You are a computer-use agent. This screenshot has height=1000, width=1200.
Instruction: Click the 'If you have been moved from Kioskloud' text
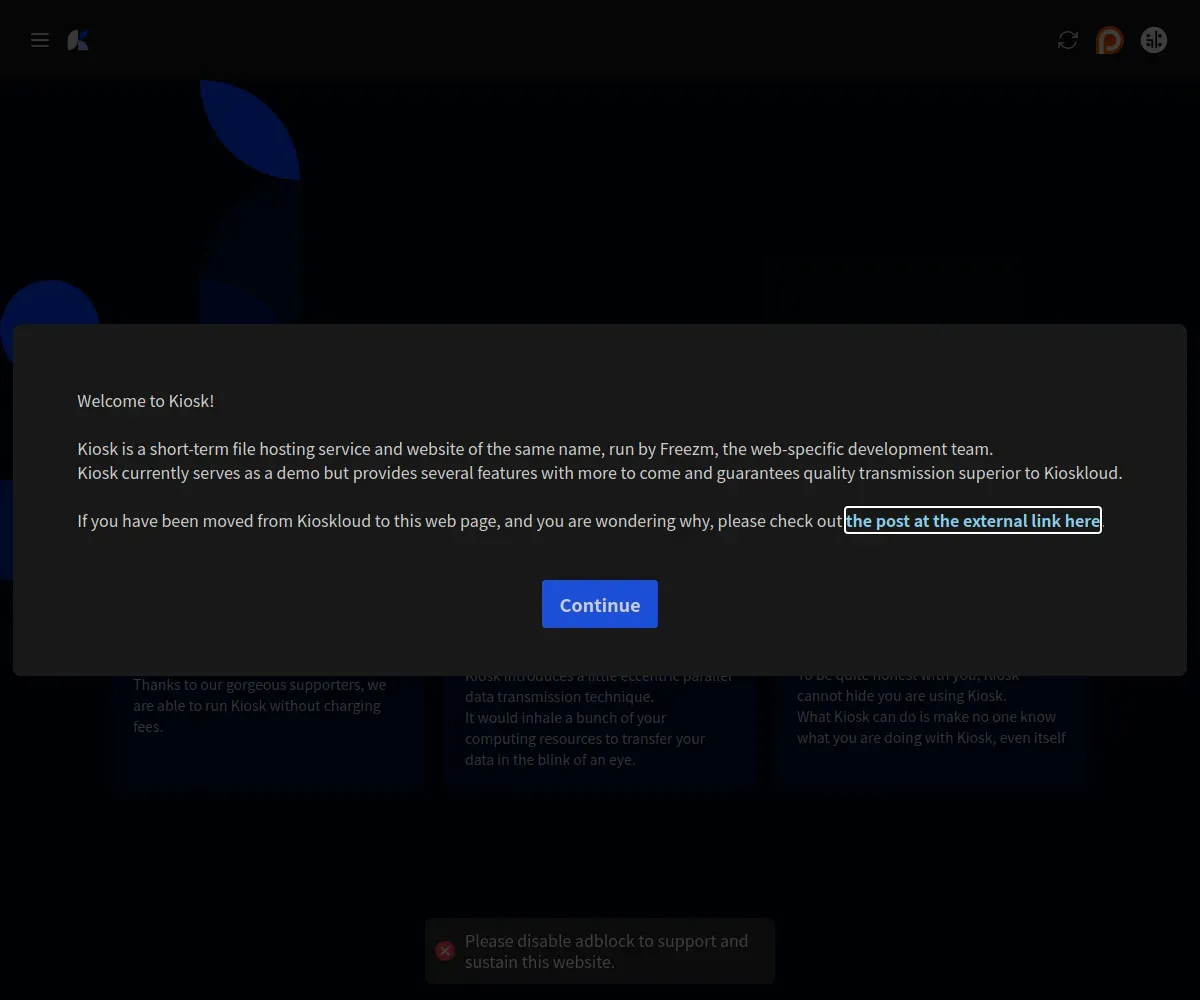click(x=460, y=521)
